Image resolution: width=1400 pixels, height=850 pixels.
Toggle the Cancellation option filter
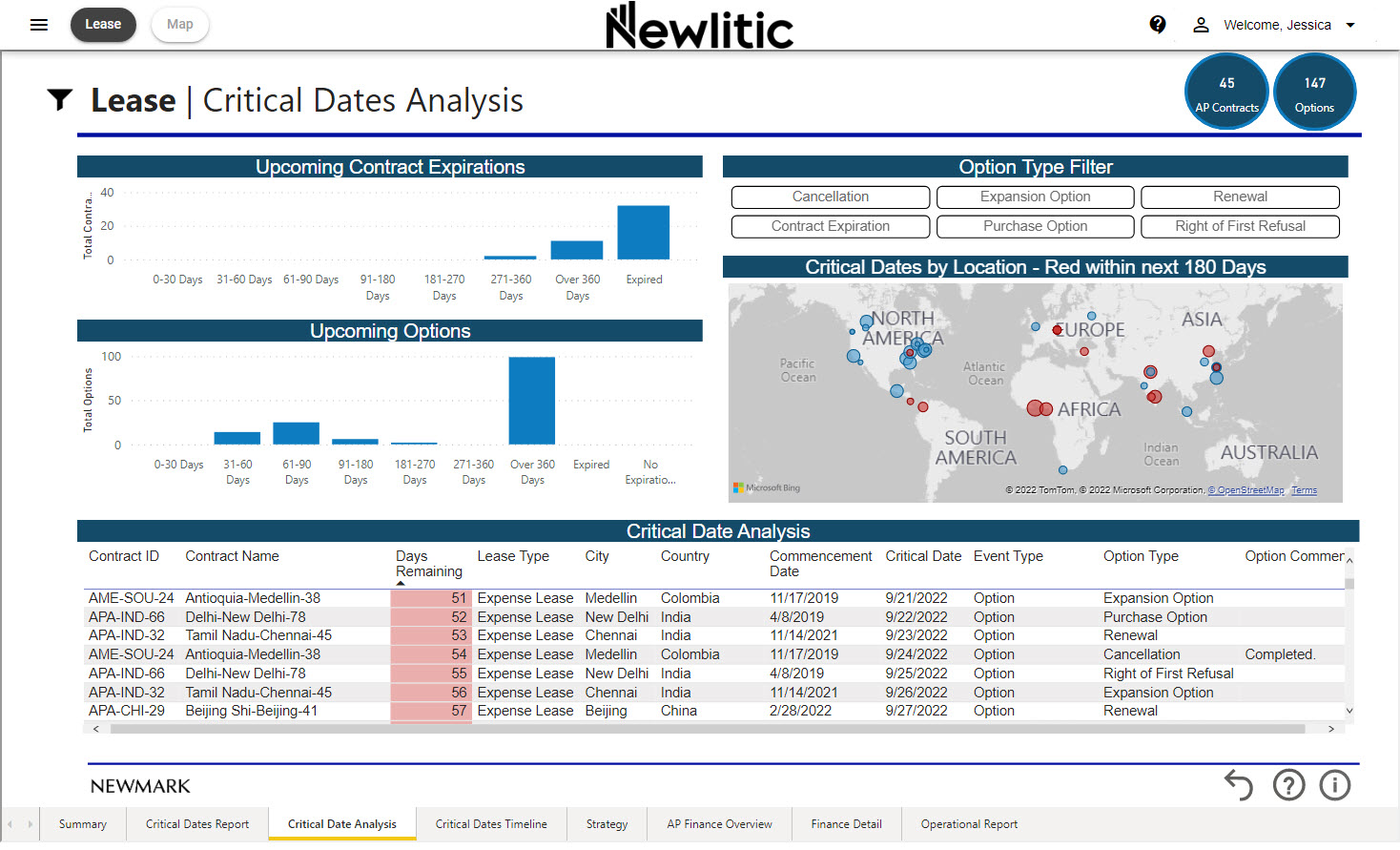coord(830,197)
